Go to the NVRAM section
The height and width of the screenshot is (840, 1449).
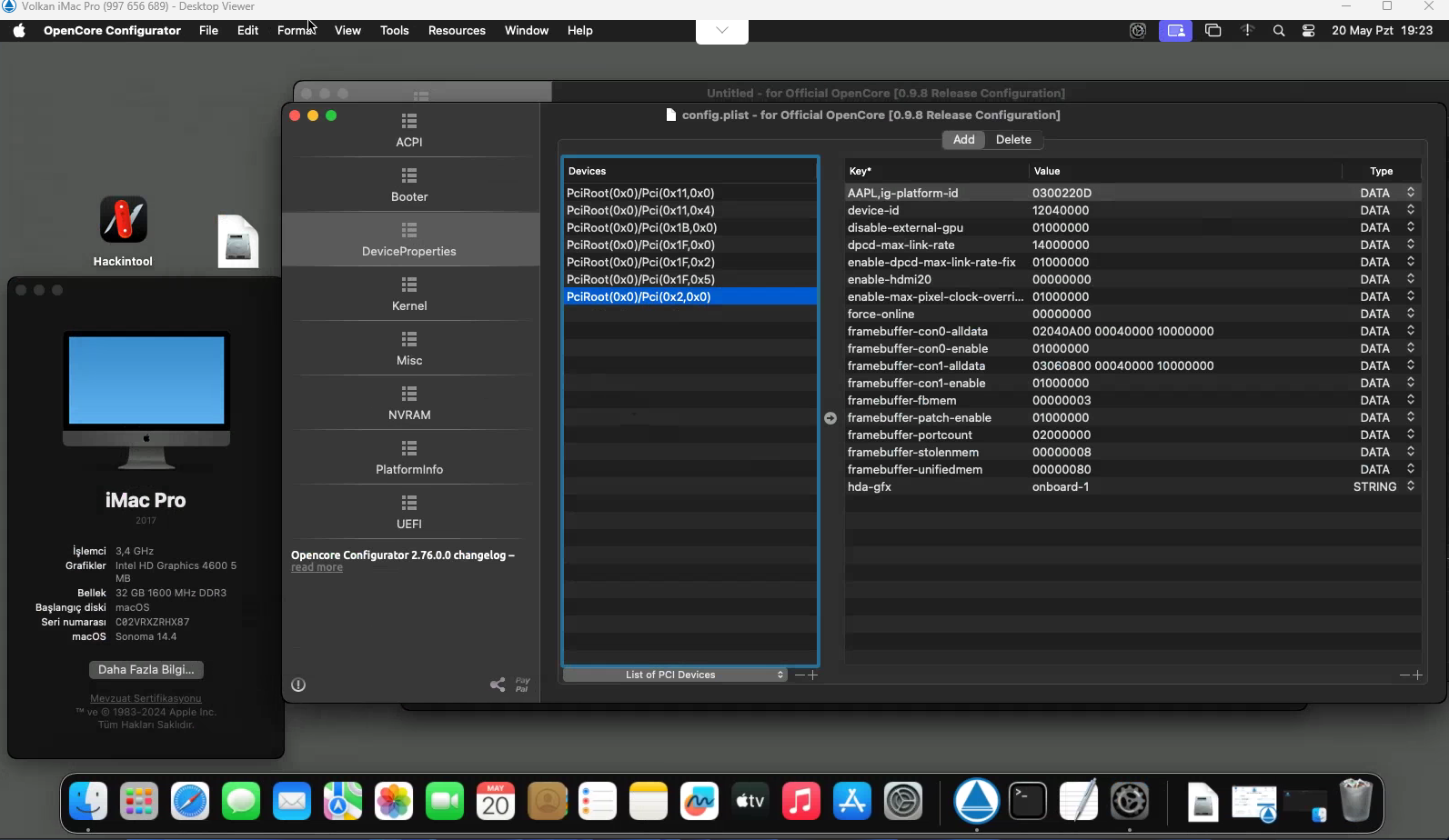409,403
